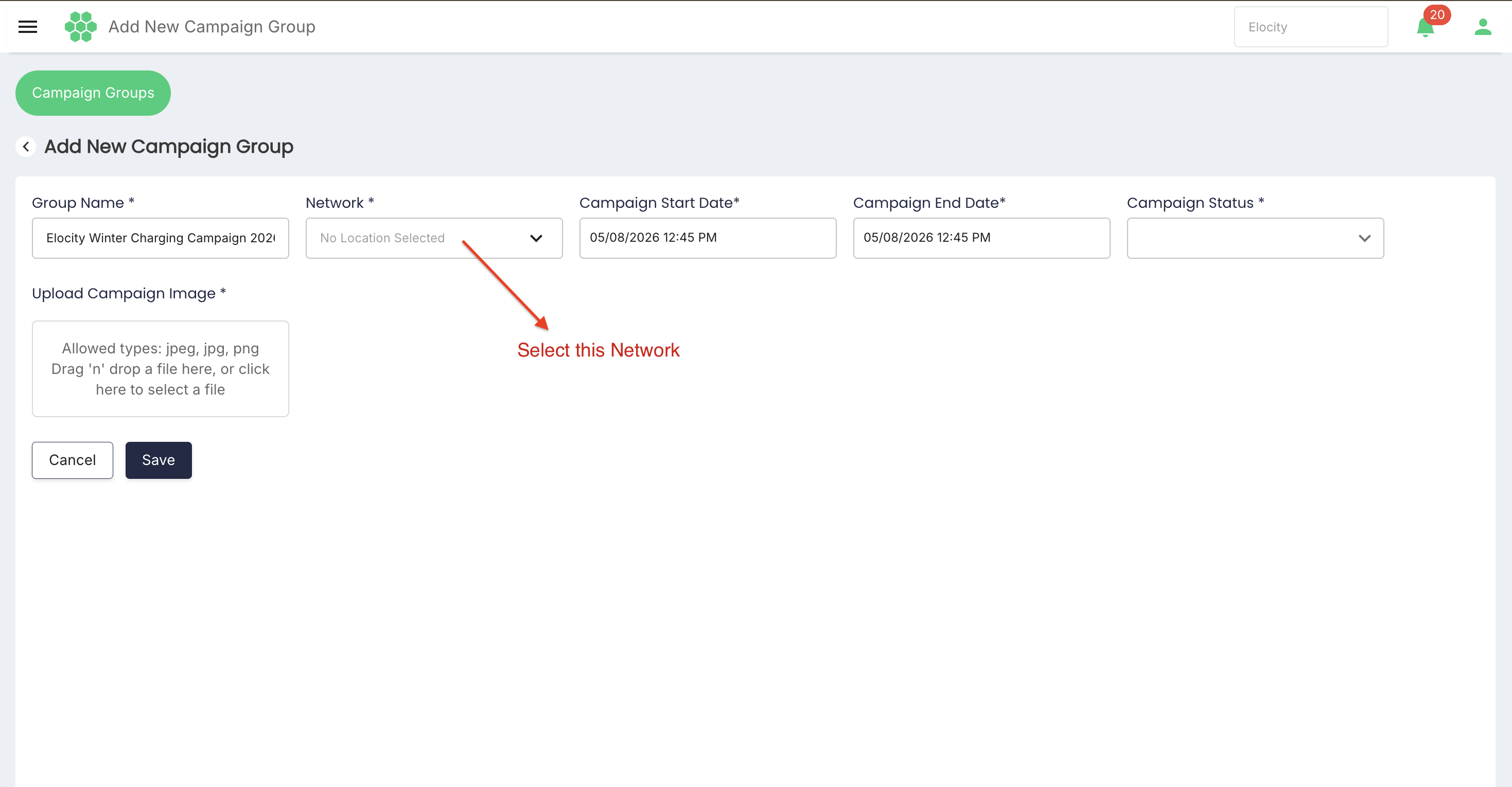The width and height of the screenshot is (1512, 787).
Task: Click the campaign image upload dropzone
Action: (x=160, y=369)
